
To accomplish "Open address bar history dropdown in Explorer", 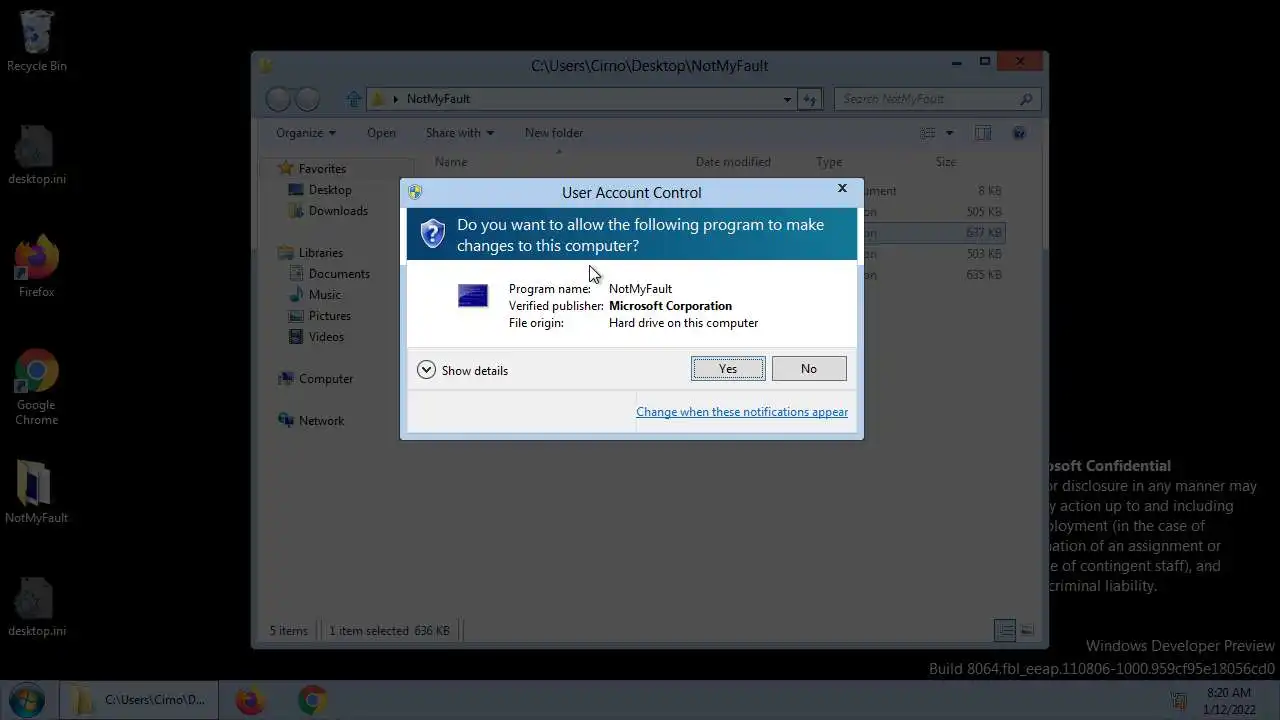I will tap(787, 99).
